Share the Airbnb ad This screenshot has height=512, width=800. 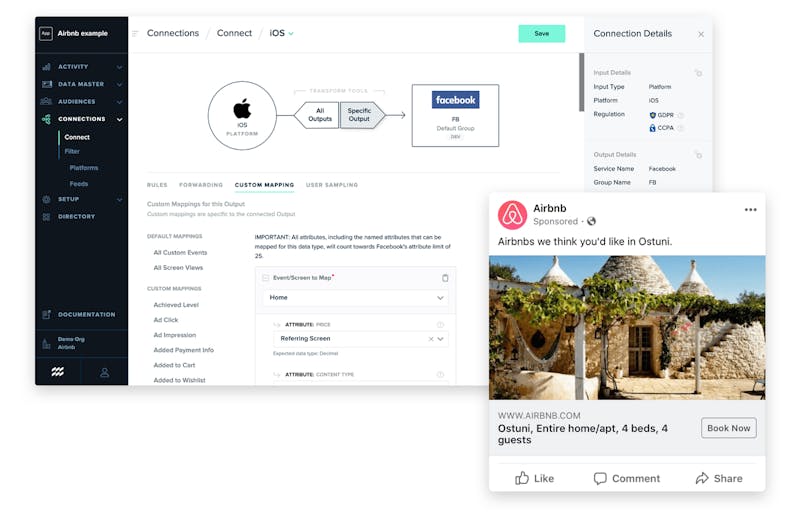[719, 478]
